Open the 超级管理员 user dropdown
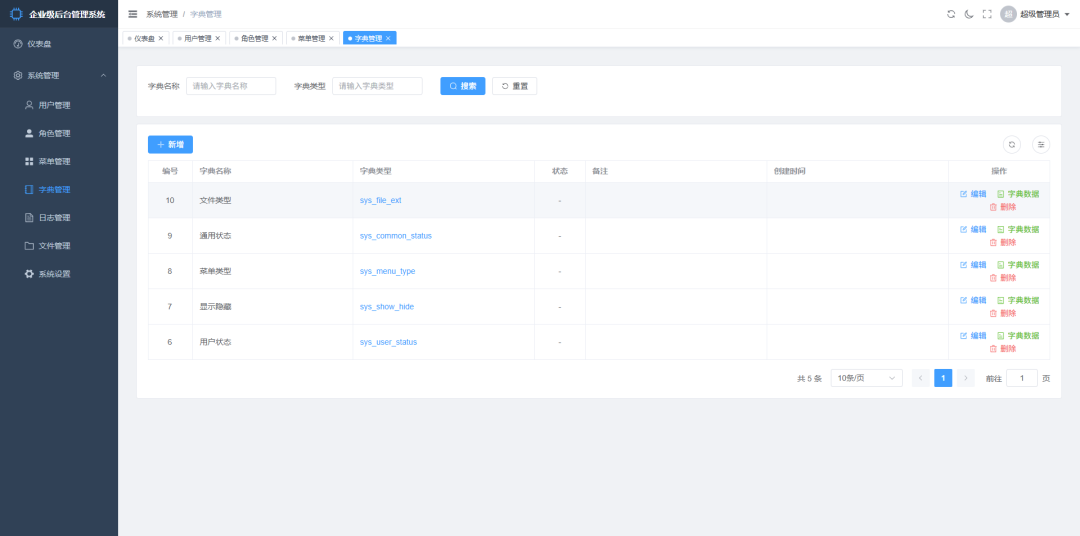The height and width of the screenshot is (536, 1080). pyautogui.click(x=1044, y=14)
